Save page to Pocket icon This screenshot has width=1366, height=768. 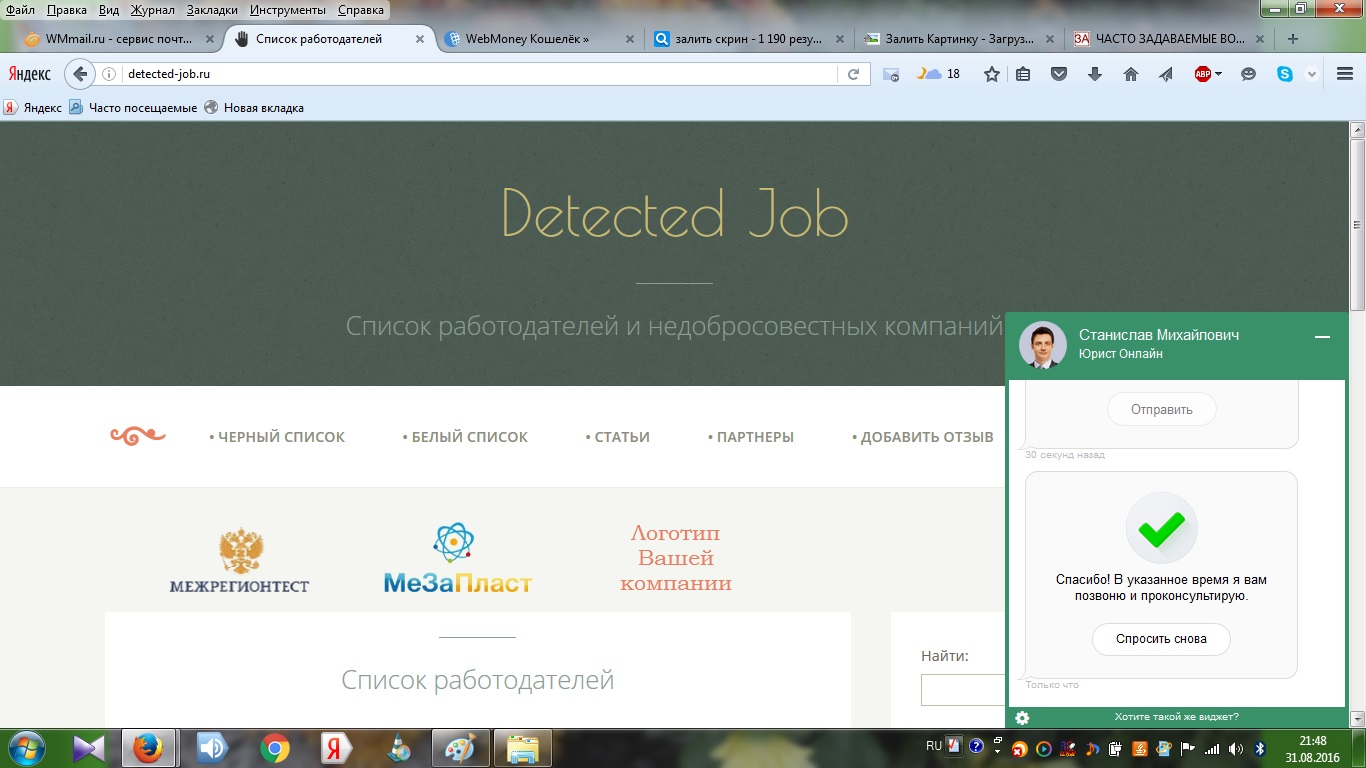(1058, 74)
